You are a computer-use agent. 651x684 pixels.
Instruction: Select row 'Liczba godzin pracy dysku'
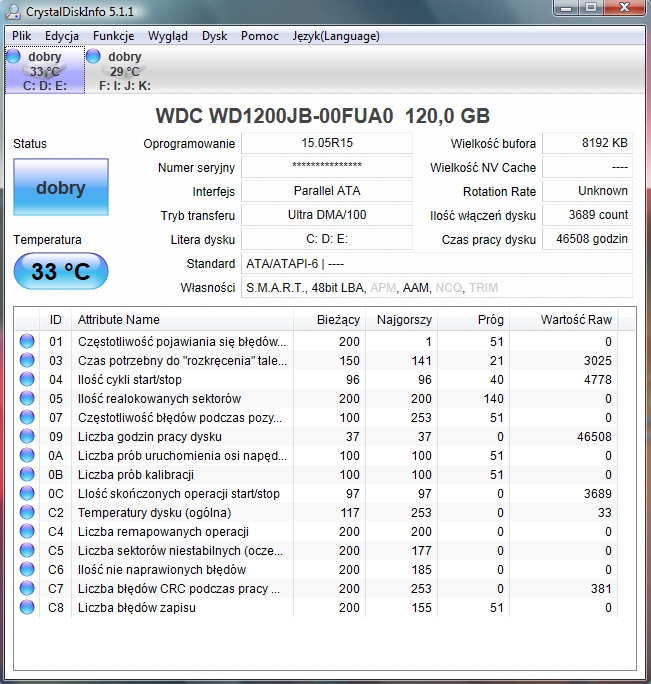(x=316, y=436)
